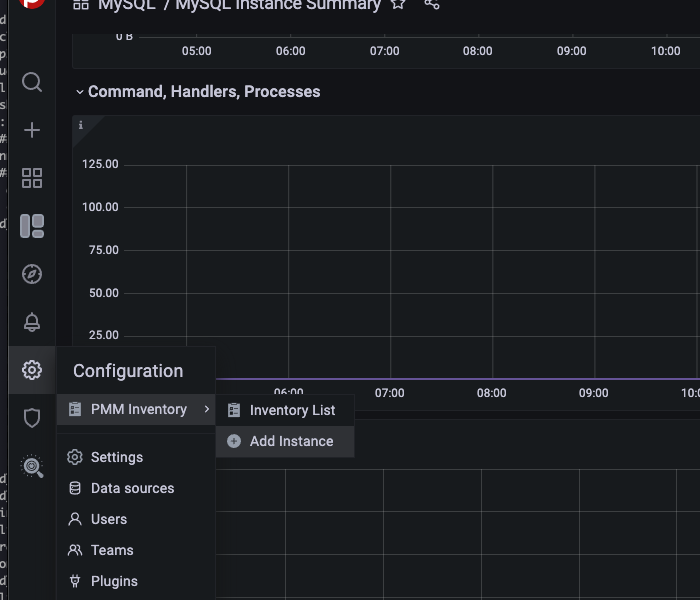Click the share dashboard icon

pos(432,4)
